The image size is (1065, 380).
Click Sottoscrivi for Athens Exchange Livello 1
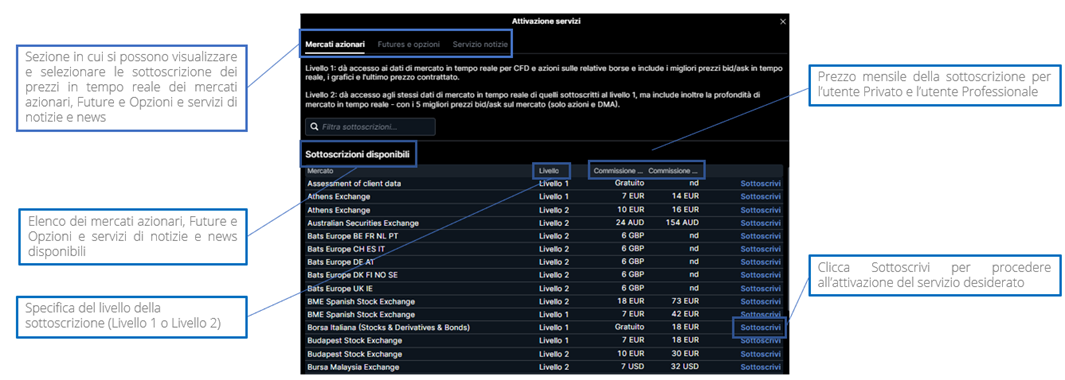(761, 196)
